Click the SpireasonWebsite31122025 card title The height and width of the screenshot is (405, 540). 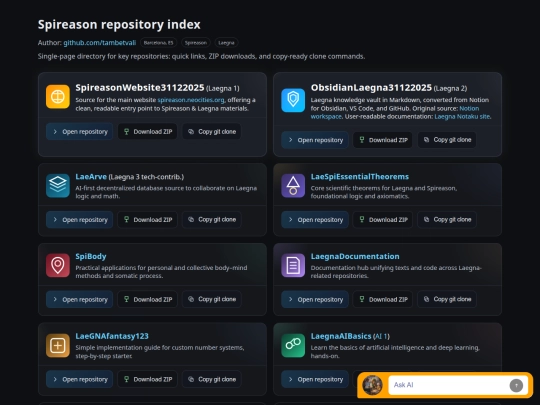point(140,88)
